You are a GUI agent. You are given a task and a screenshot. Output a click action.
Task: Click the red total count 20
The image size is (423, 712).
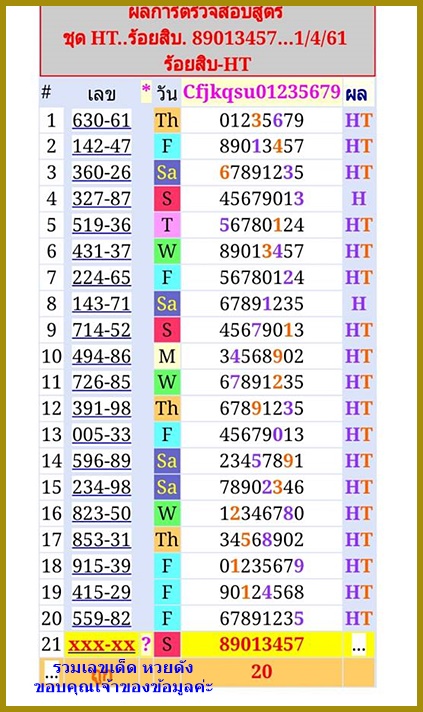coord(261,672)
